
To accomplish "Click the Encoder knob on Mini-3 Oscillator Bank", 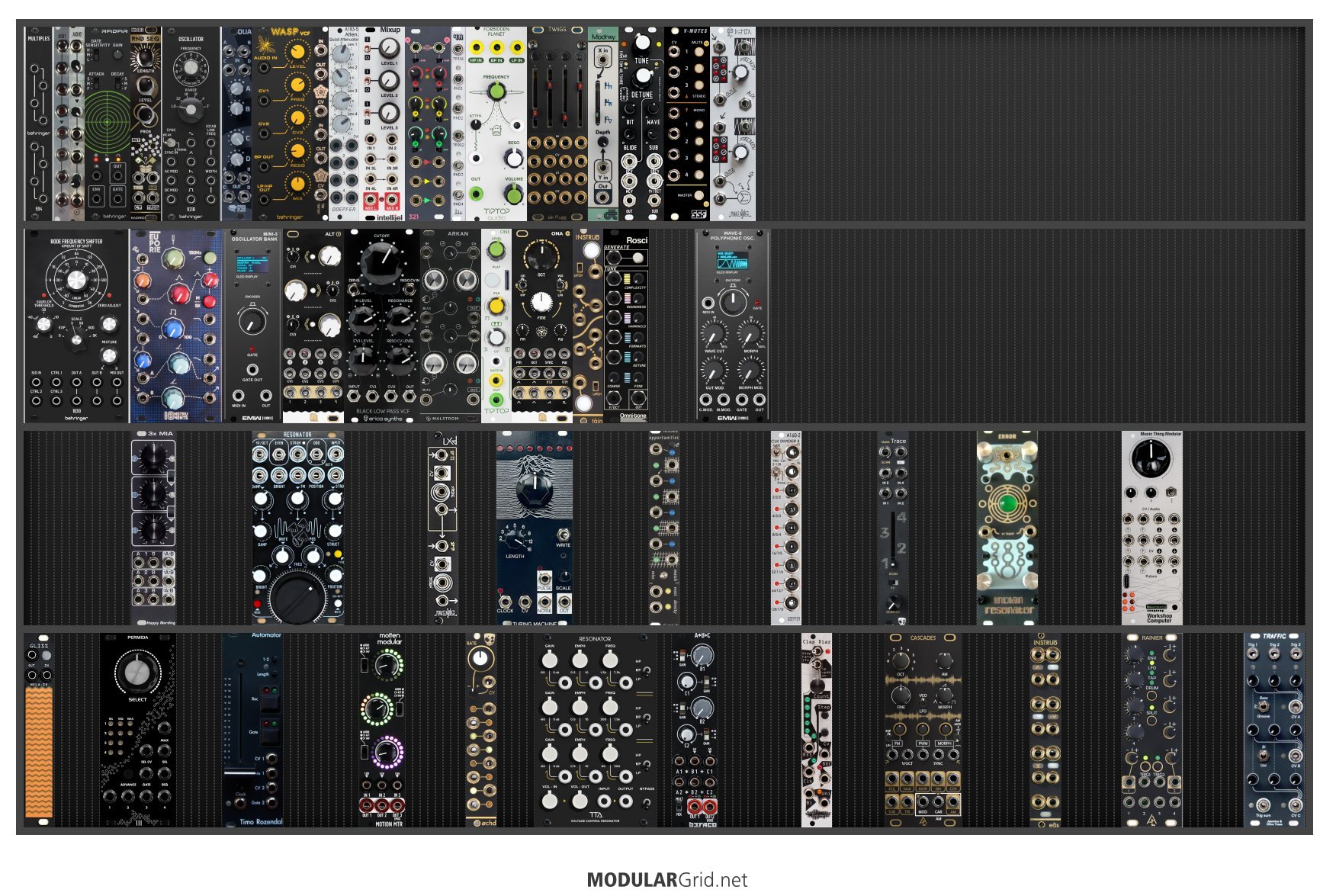I will coord(252,321).
